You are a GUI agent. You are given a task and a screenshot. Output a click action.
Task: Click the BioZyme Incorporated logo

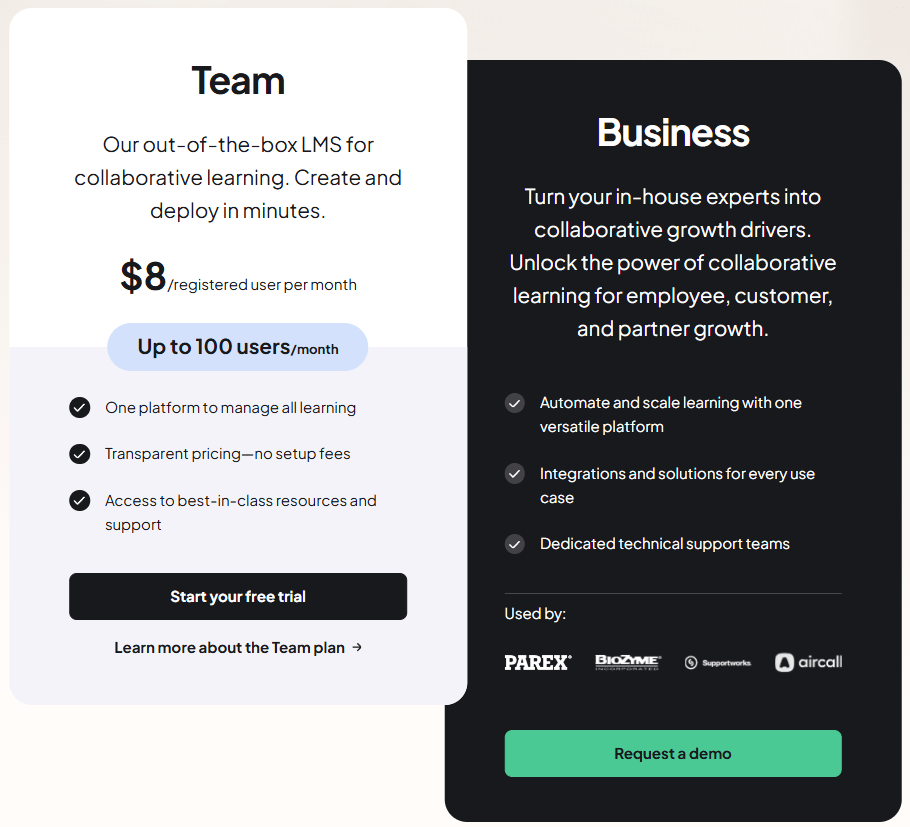pos(629,661)
